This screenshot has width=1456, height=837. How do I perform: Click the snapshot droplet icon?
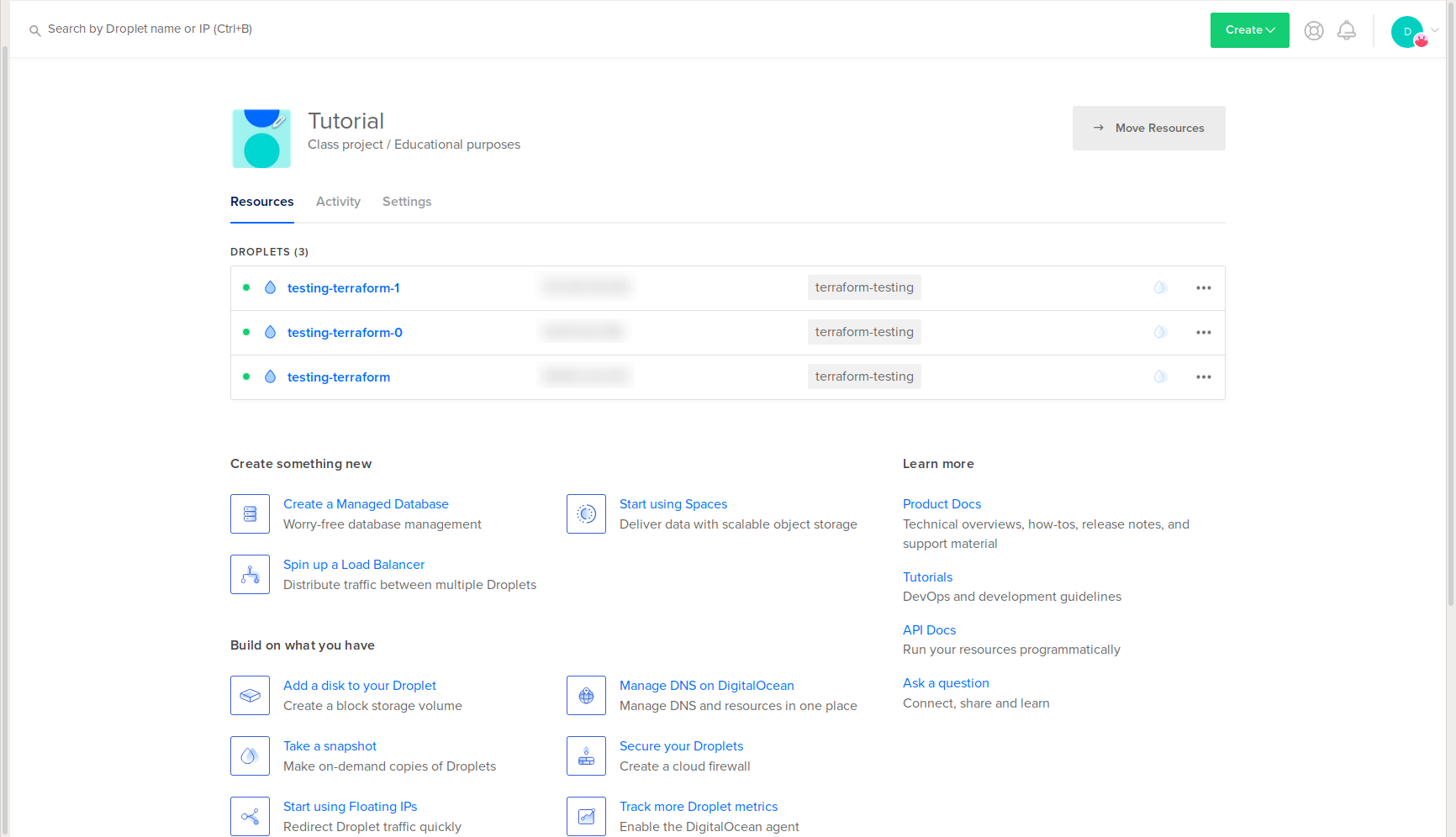point(250,755)
